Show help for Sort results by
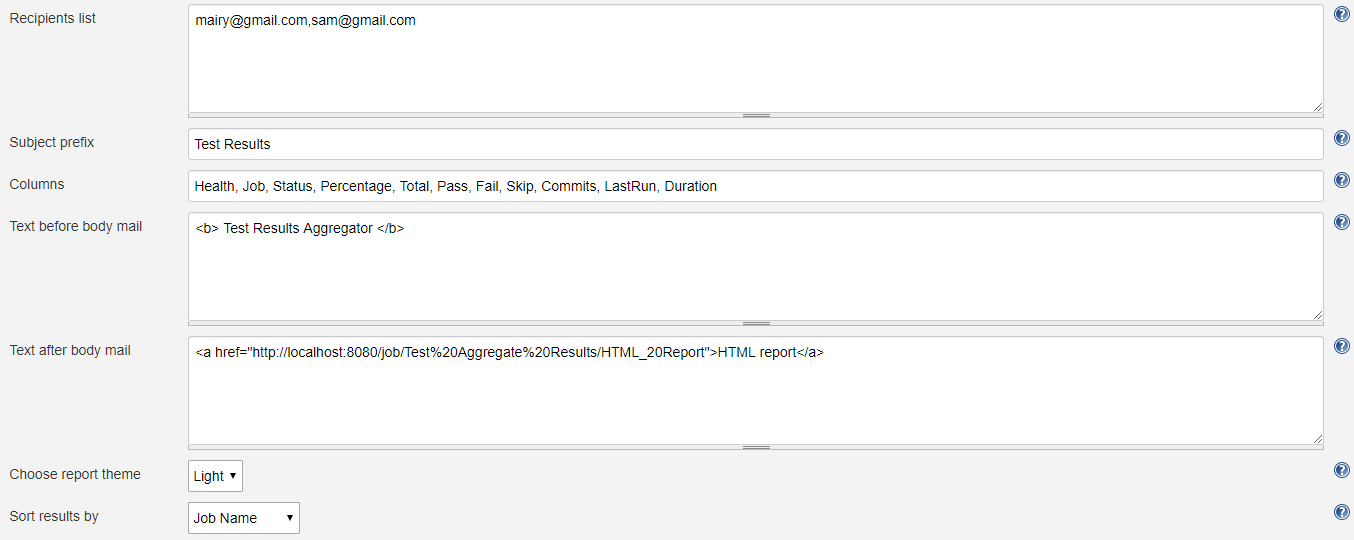The width and height of the screenshot is (1354, 540). pyautogui.click(x=1342, y=512)
